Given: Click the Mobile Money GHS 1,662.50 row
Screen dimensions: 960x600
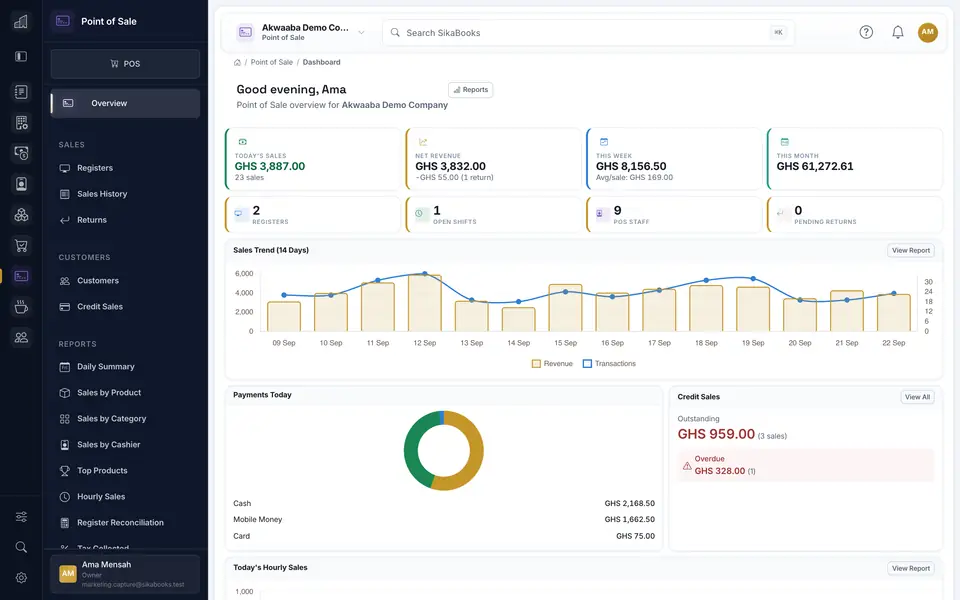Looking at the screenshot, I should (444, 519).
